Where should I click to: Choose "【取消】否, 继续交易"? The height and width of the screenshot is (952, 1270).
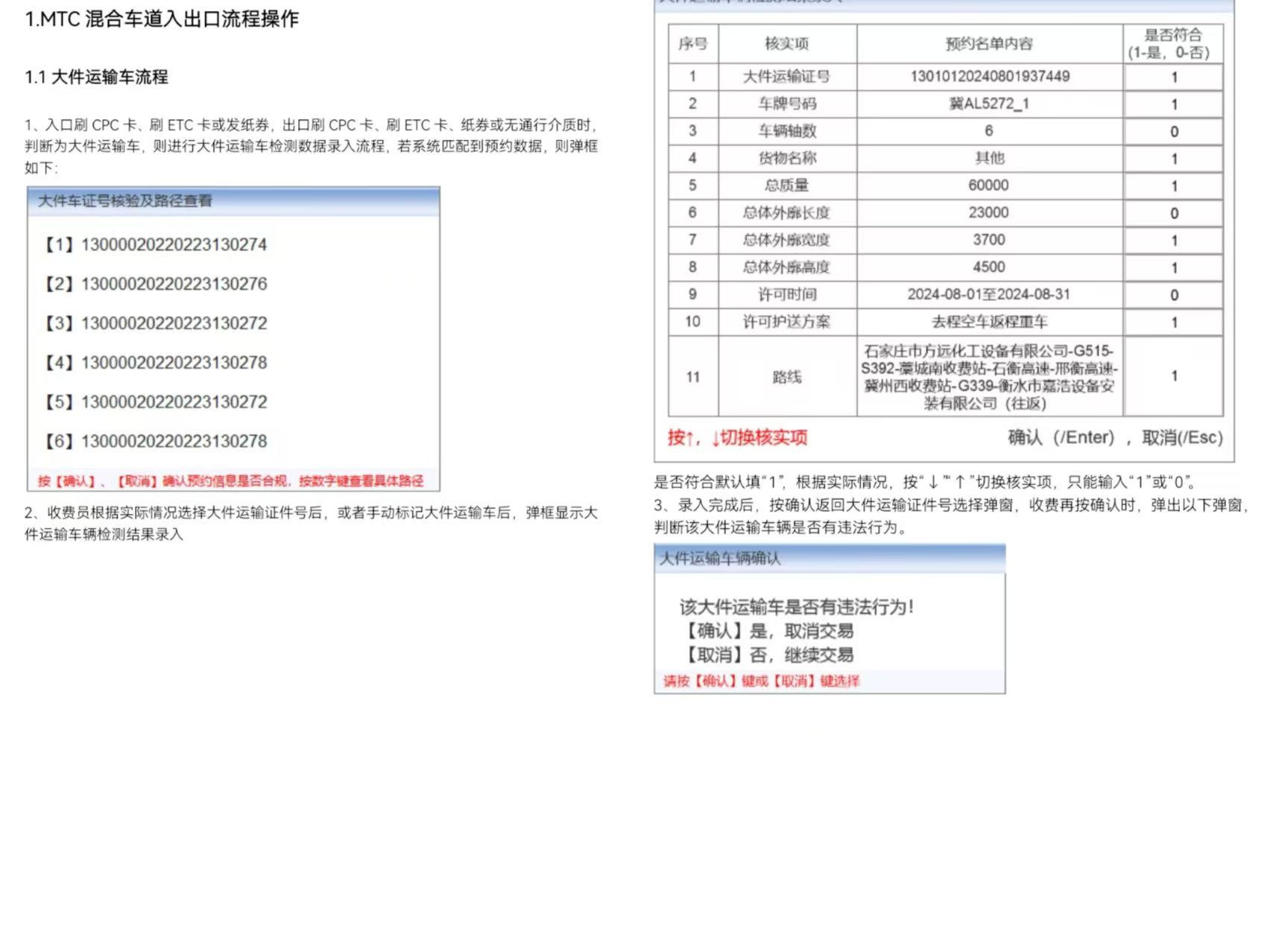tap(767, 656)
